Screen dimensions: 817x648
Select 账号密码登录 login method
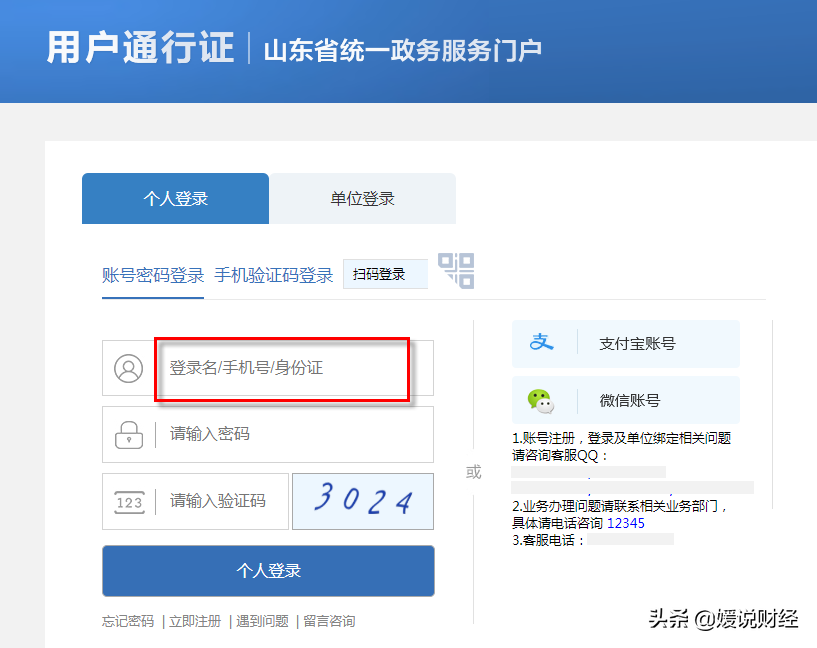click(x=153, y=275)
